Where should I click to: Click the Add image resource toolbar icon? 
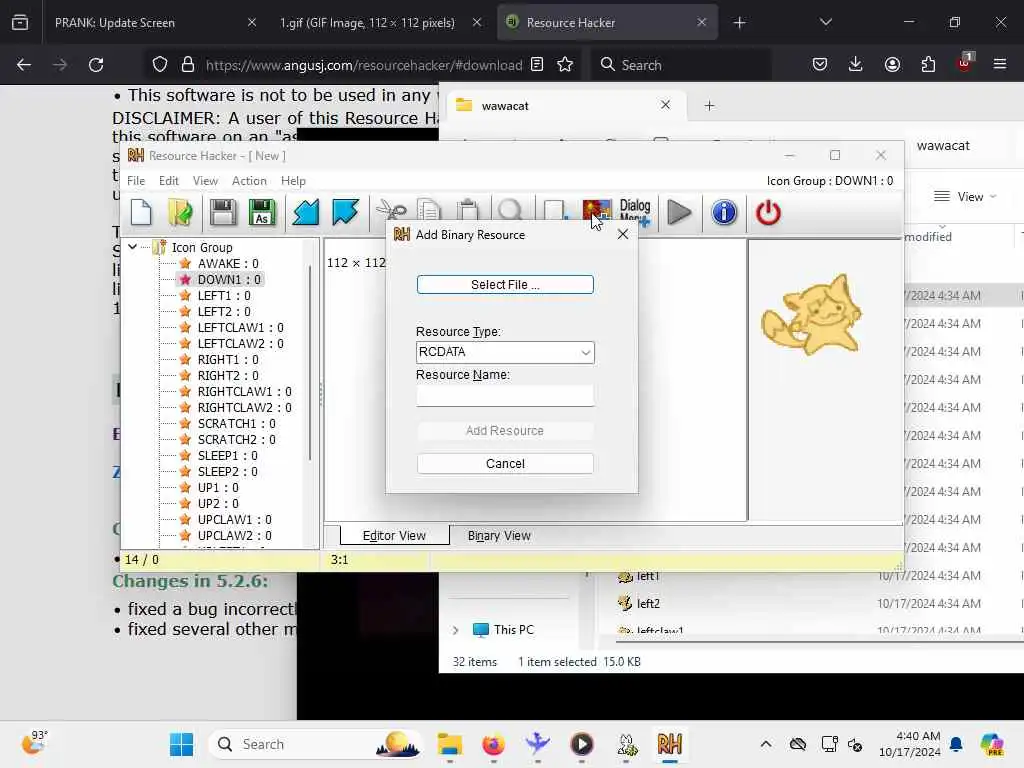click(596, 210)
